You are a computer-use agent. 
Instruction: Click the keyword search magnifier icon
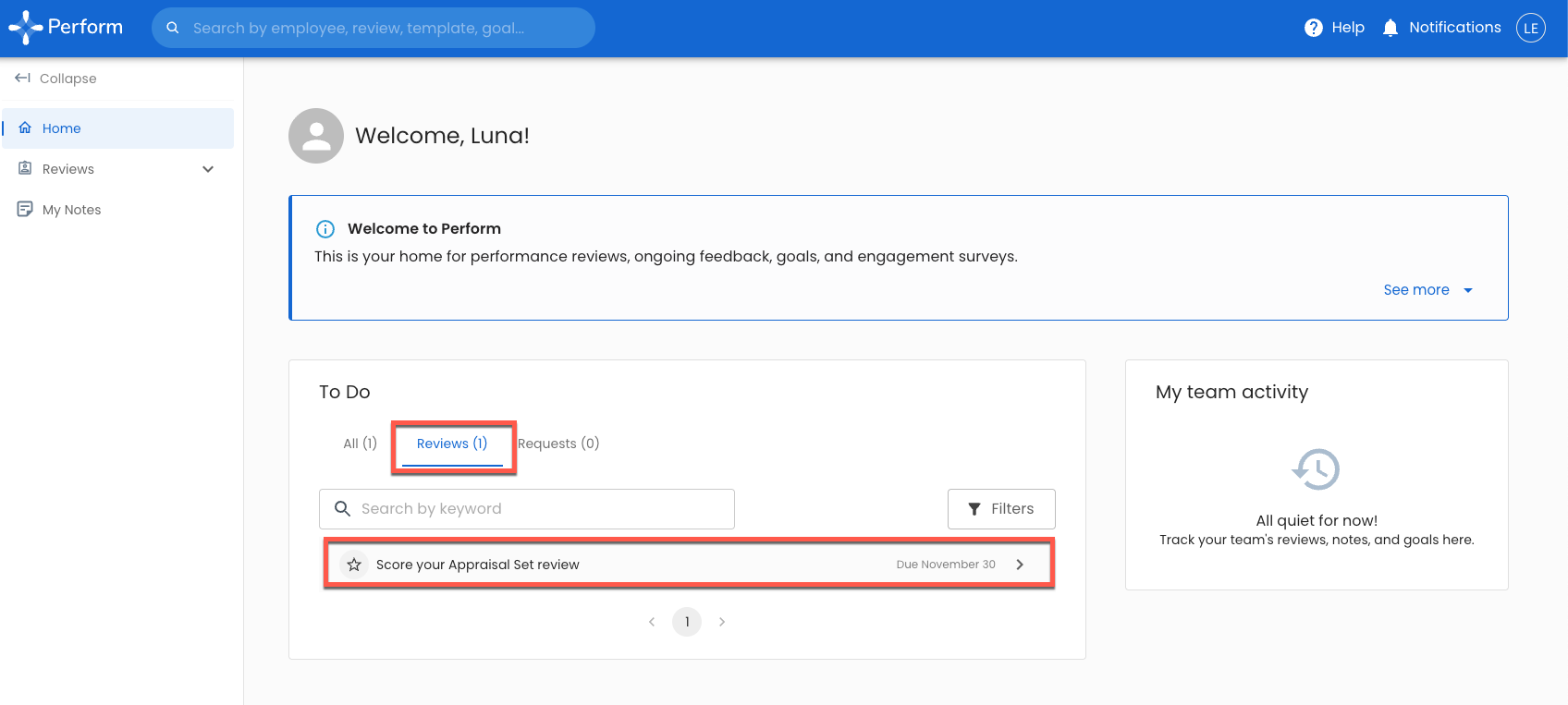(x=342, y=509)
